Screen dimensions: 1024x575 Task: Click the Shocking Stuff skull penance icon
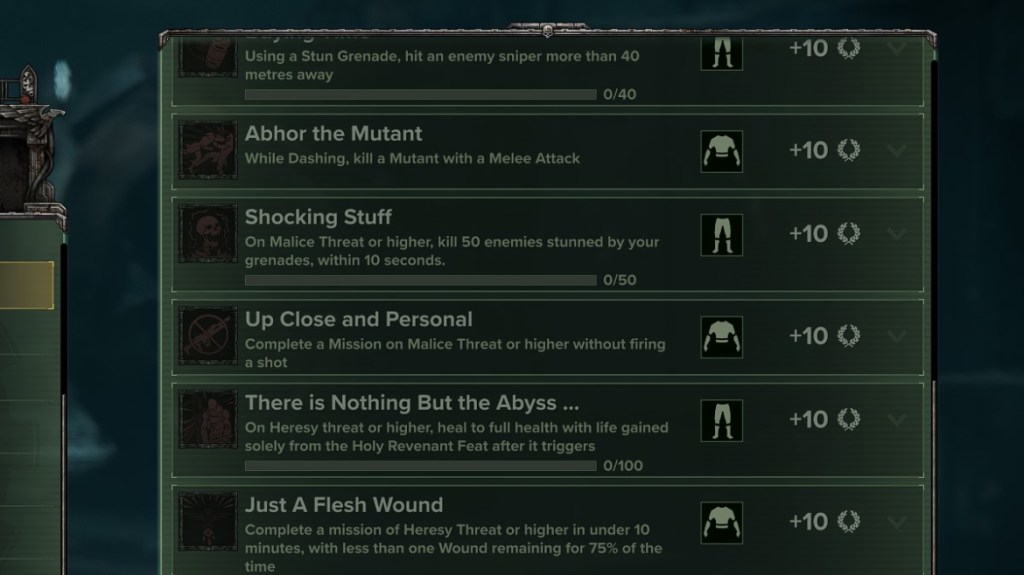coord(208,234)
